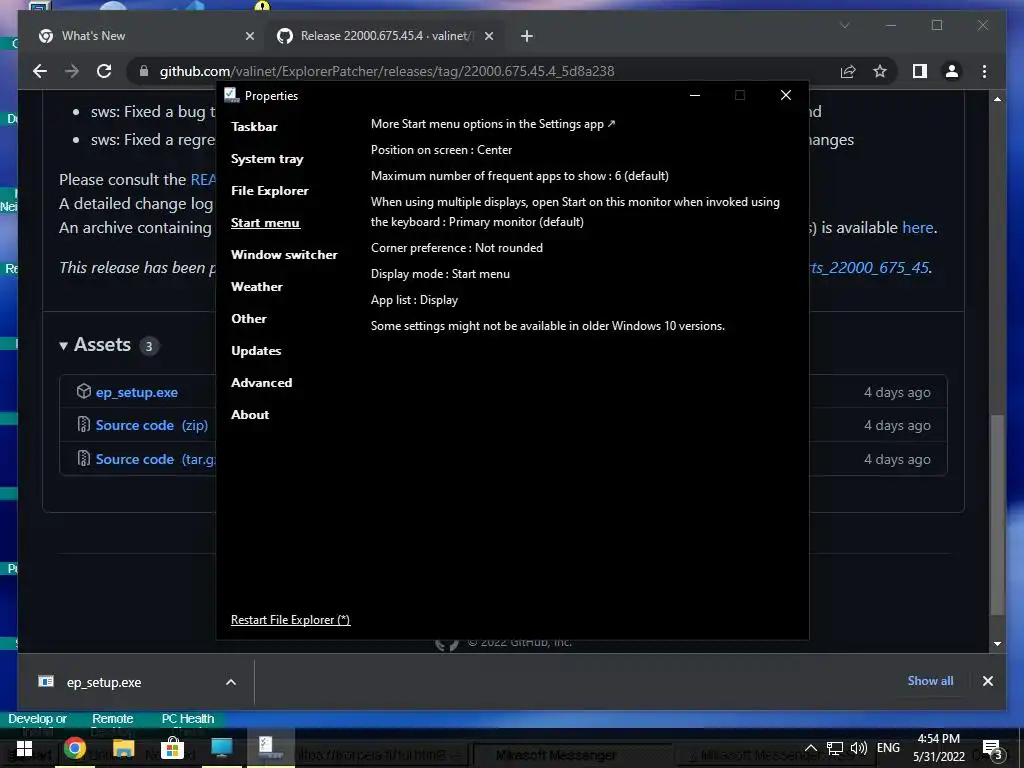Share this page icon in address bar
The image size is (1024, 768).
pos(848,71)
